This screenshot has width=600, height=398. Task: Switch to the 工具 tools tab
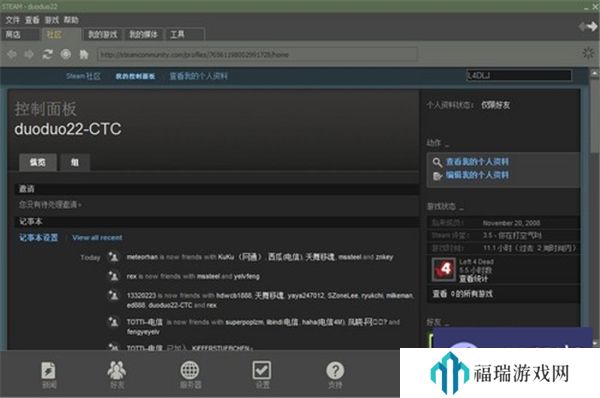(x=185, y=34)
